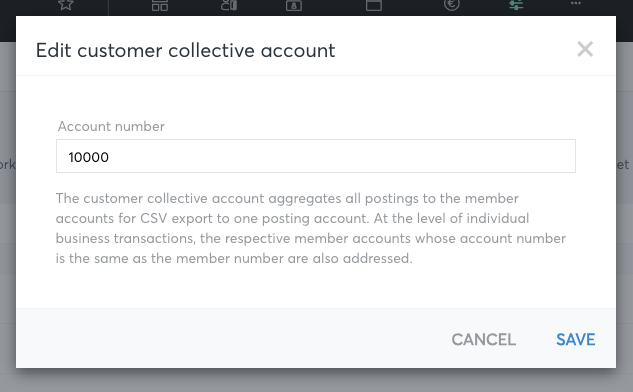Click the SAVE button
This screenshot has height=392, width=633.
click(x=576, y=340)
